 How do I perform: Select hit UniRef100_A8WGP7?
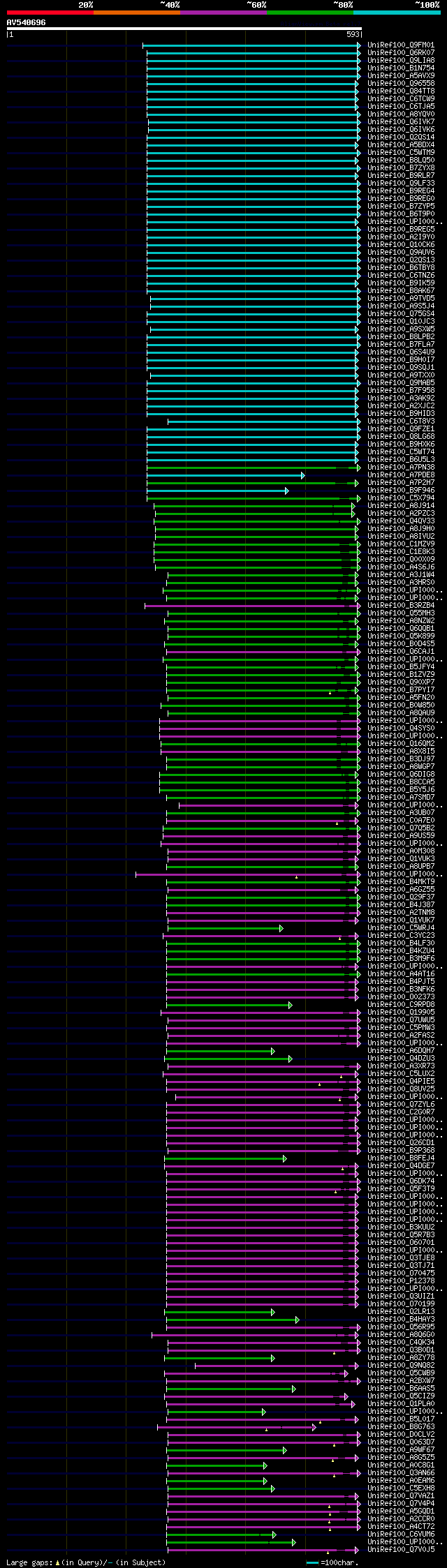[x=401, y=767]
